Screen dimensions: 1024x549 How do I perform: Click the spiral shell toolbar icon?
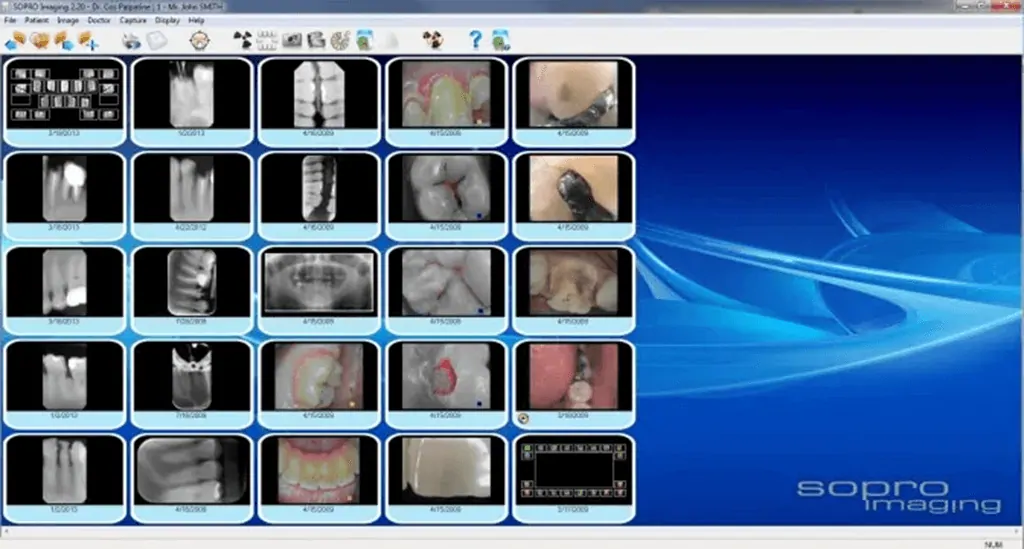340,41
